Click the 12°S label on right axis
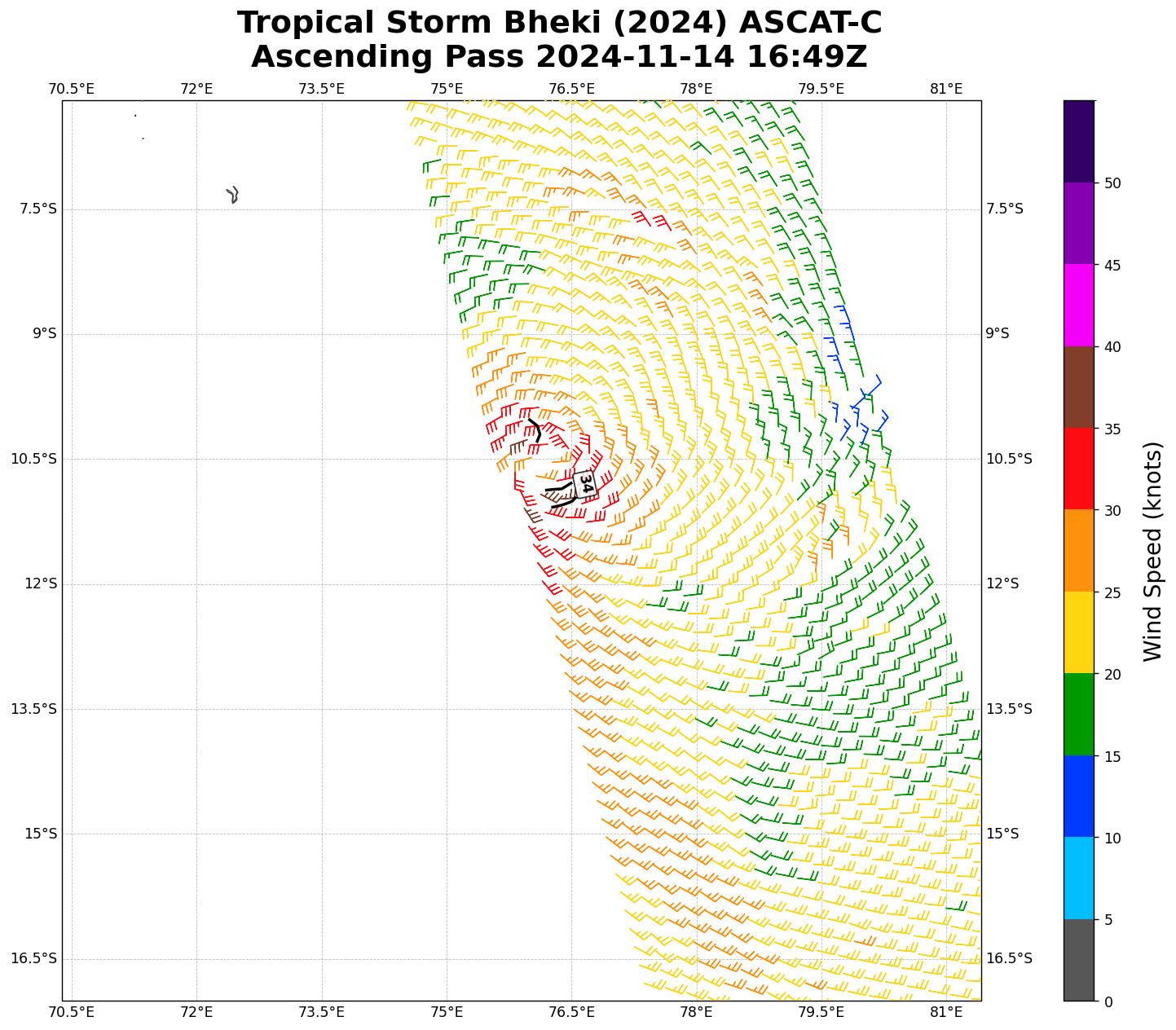 click(x=1002, y=583)
